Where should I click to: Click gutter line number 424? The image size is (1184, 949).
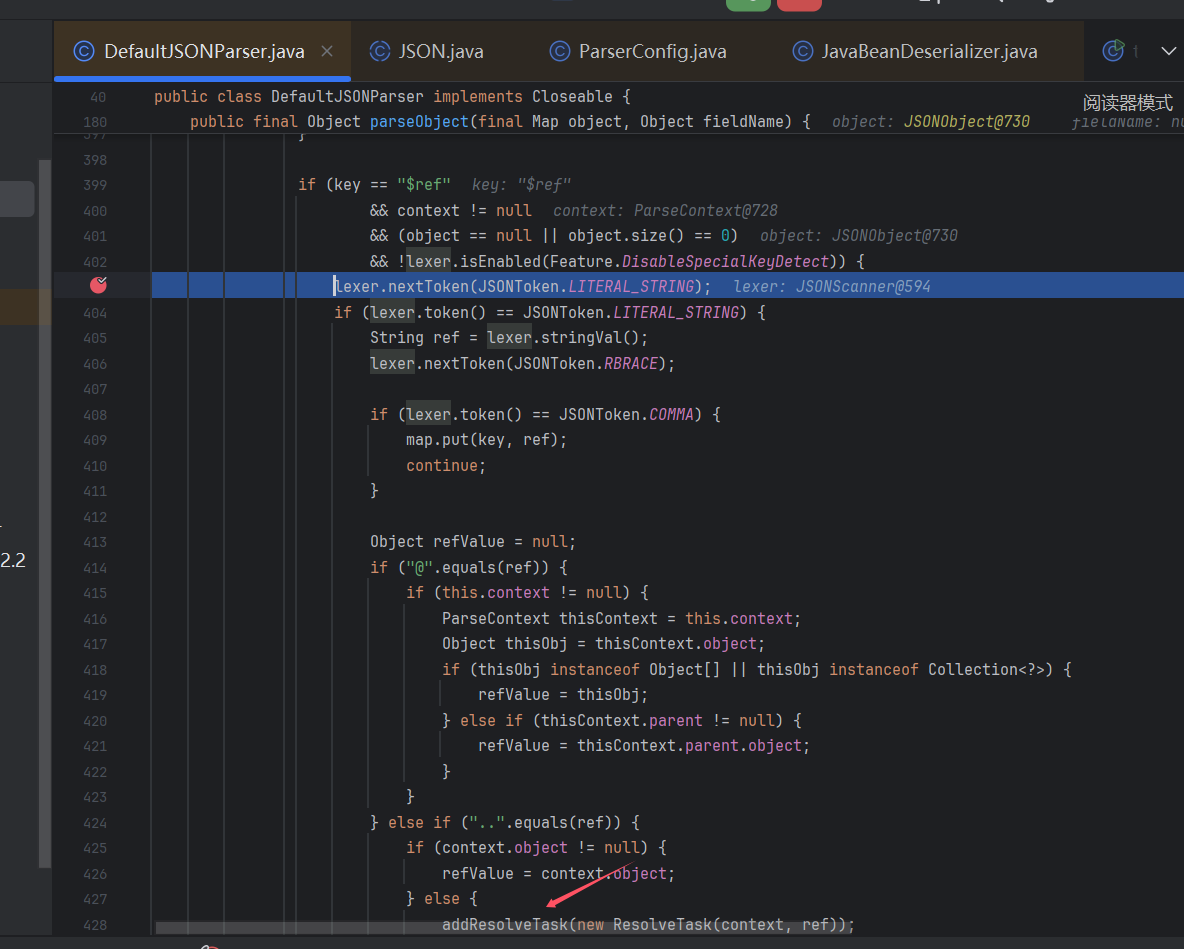[95, 823]
